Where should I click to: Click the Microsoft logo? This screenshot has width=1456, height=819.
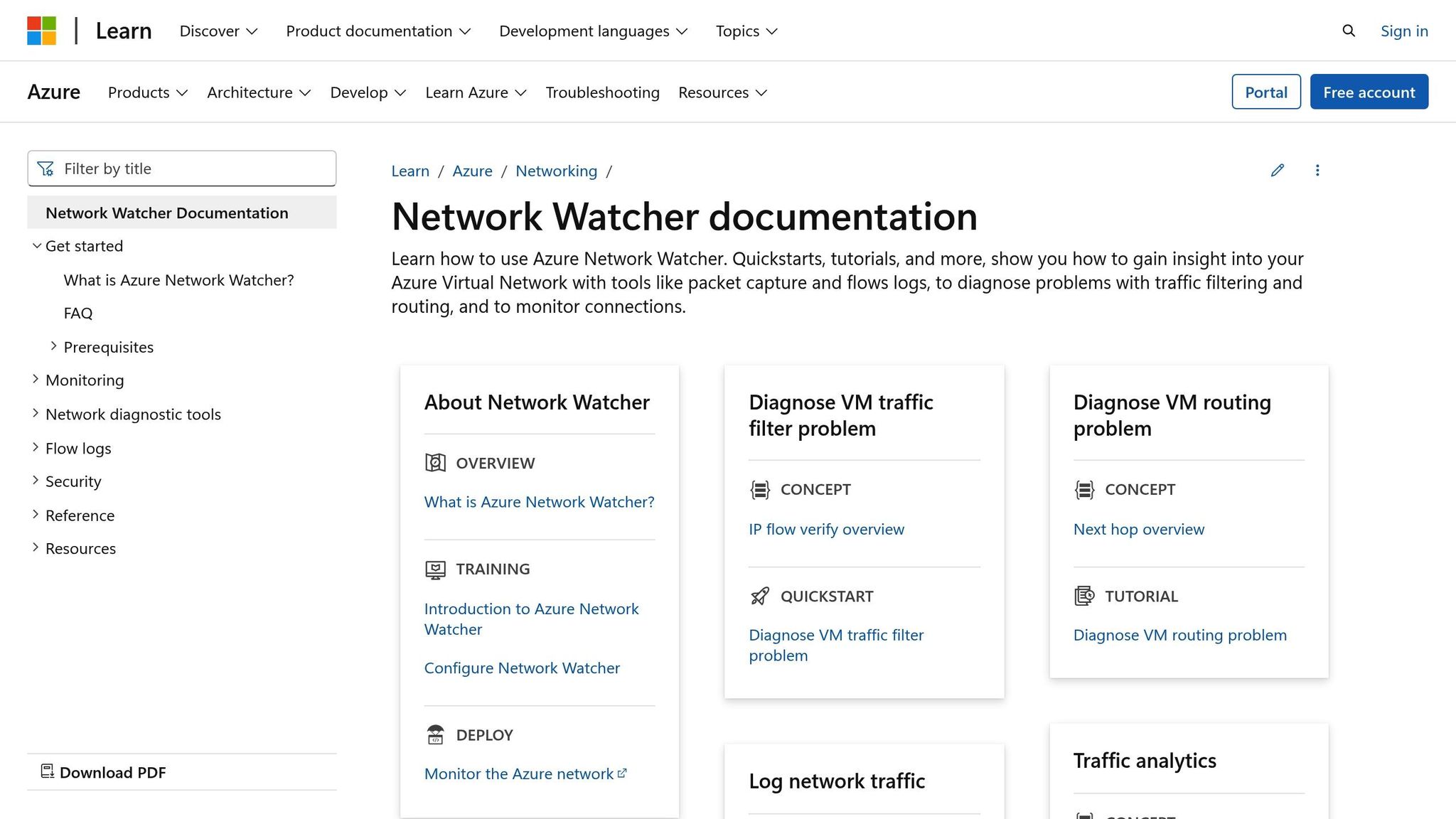(41, 31)
